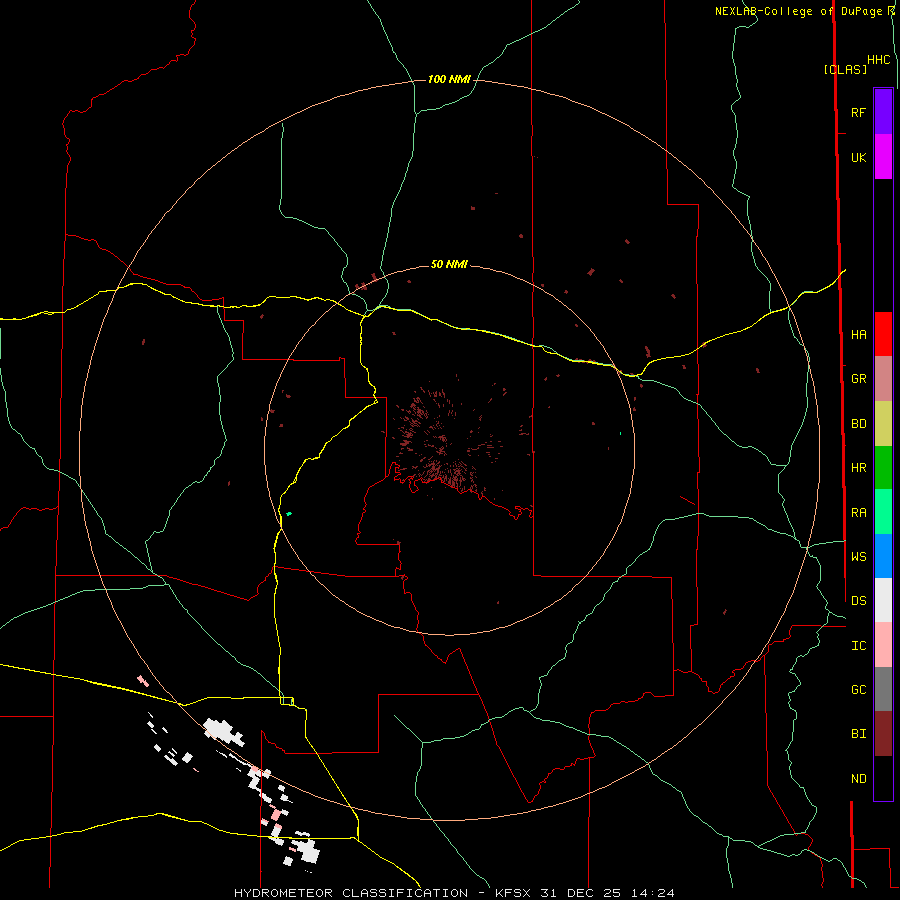Click the DS legend label
The height and width of the screenshot is (900, 900).
pos(858,601)
